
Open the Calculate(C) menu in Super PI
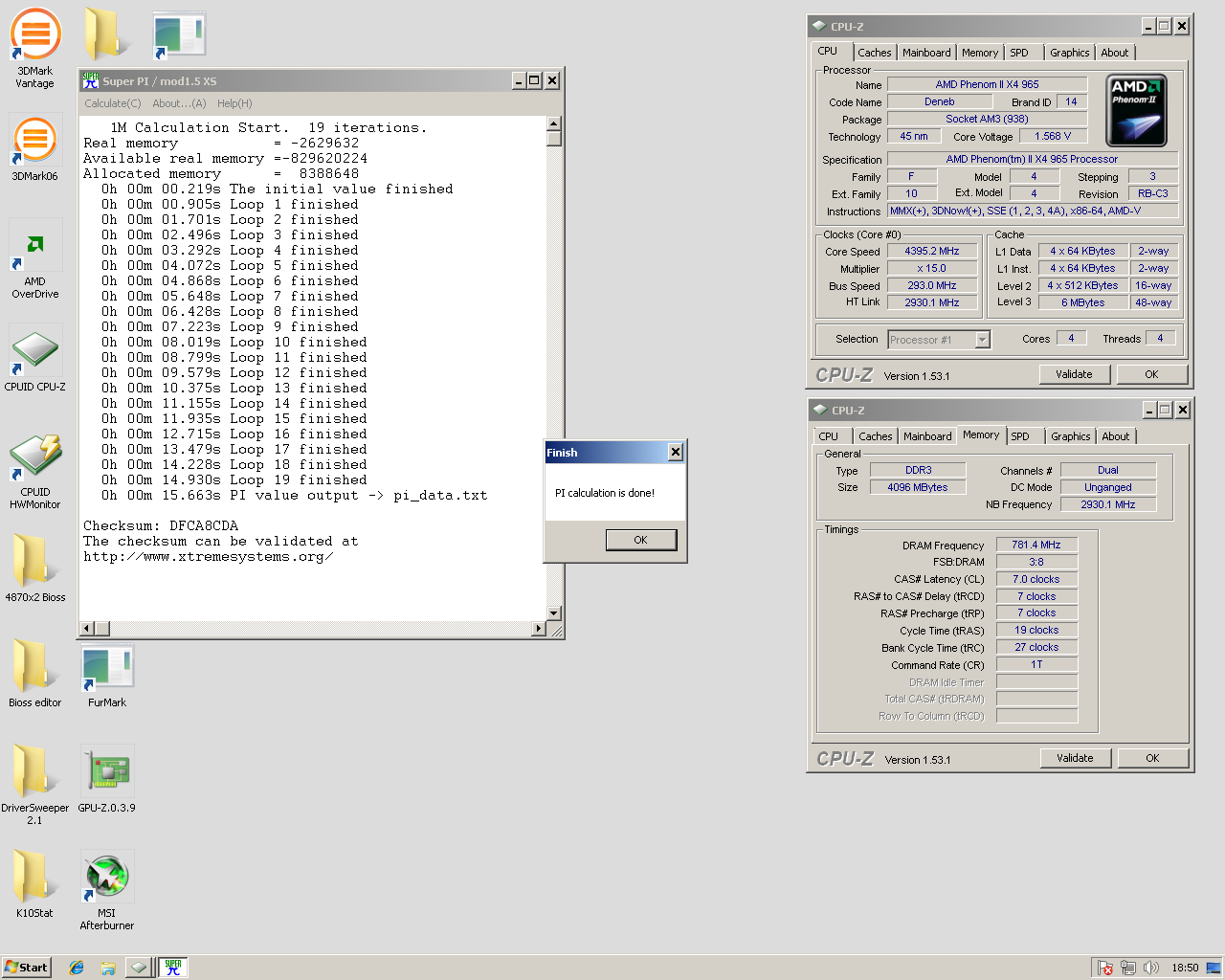[113, 103]
